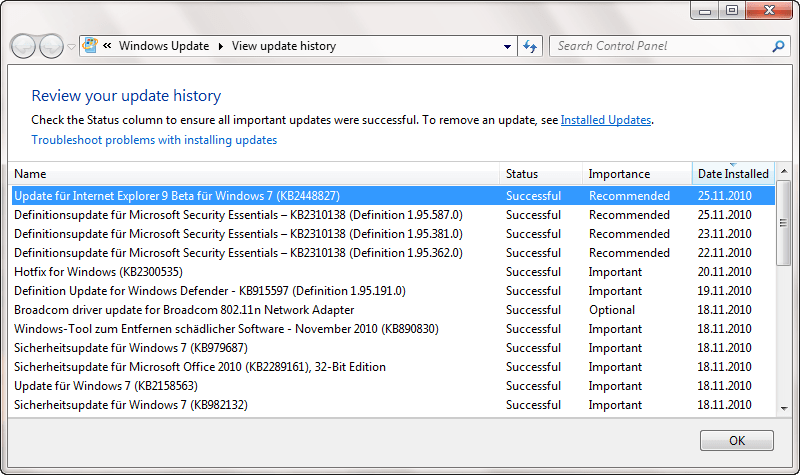The image size is (800, 475).
Task: Sort by the Importance column header
Action: coord(619,174)
